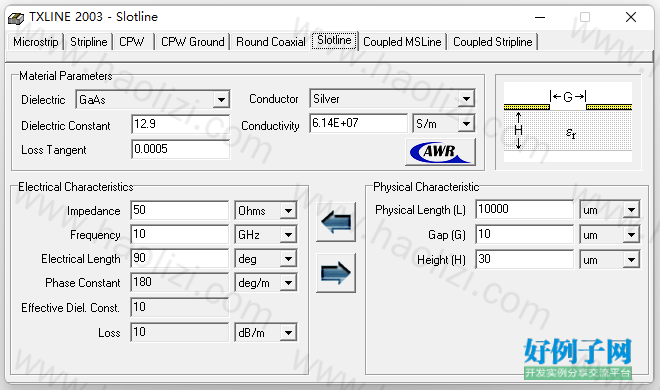
Task: Minimize the TXLINE window
Action: pos(540,17)
